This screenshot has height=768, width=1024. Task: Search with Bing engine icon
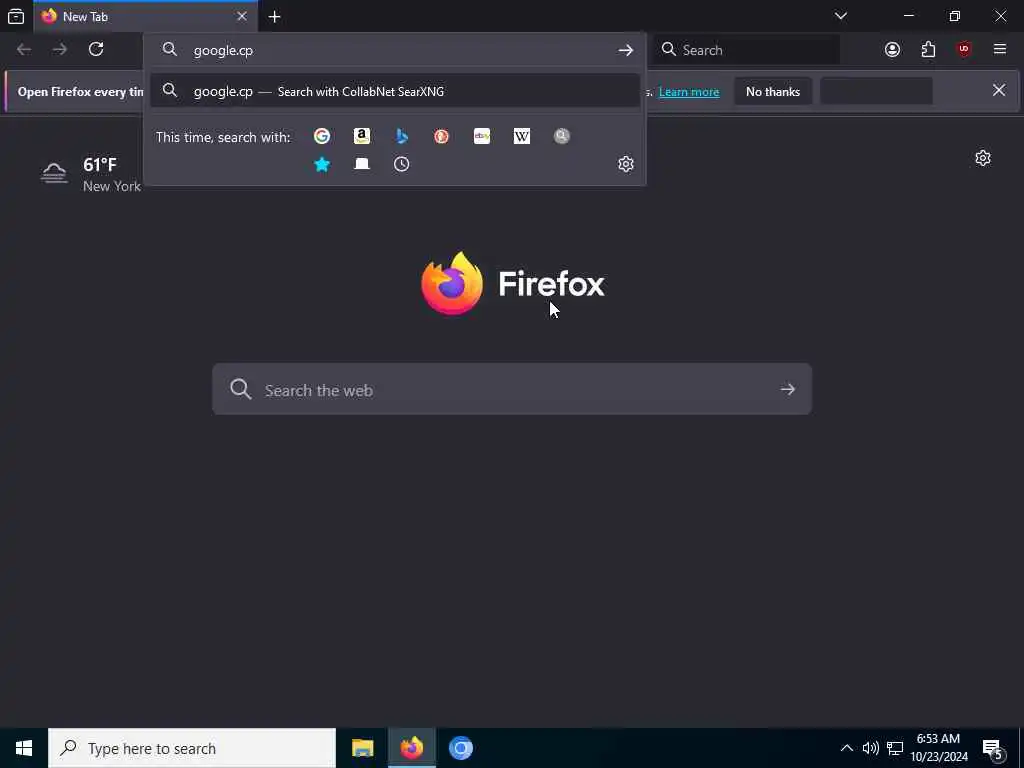[402, 136]
